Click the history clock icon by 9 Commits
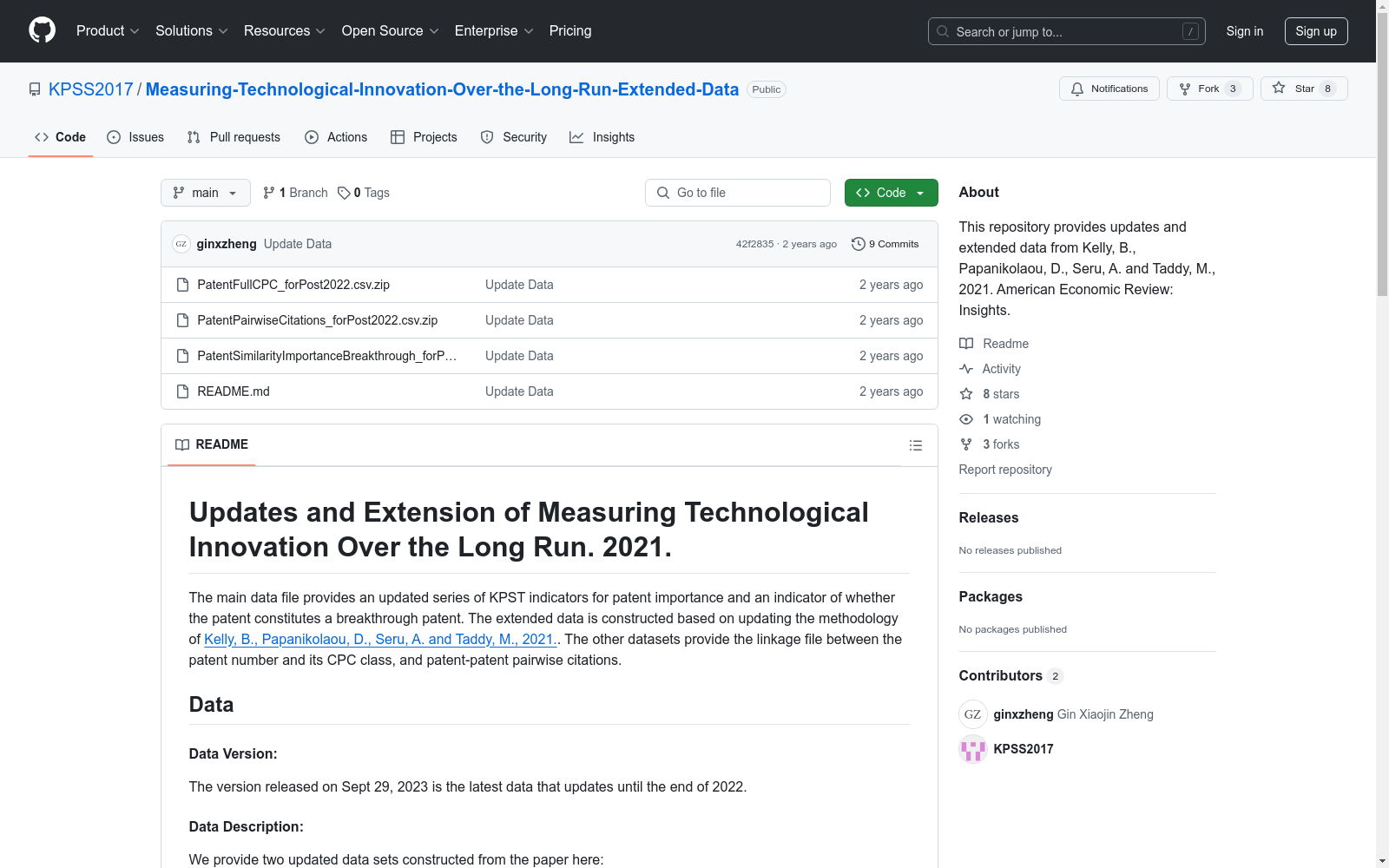The image size is (1389, 868). (x=859, y=244)
